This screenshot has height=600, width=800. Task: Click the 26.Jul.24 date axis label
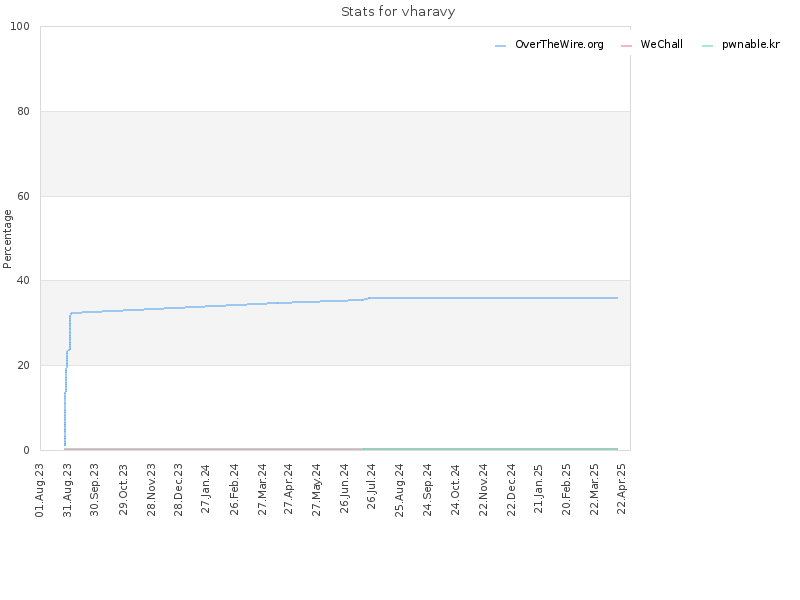(x=371, y=486)
